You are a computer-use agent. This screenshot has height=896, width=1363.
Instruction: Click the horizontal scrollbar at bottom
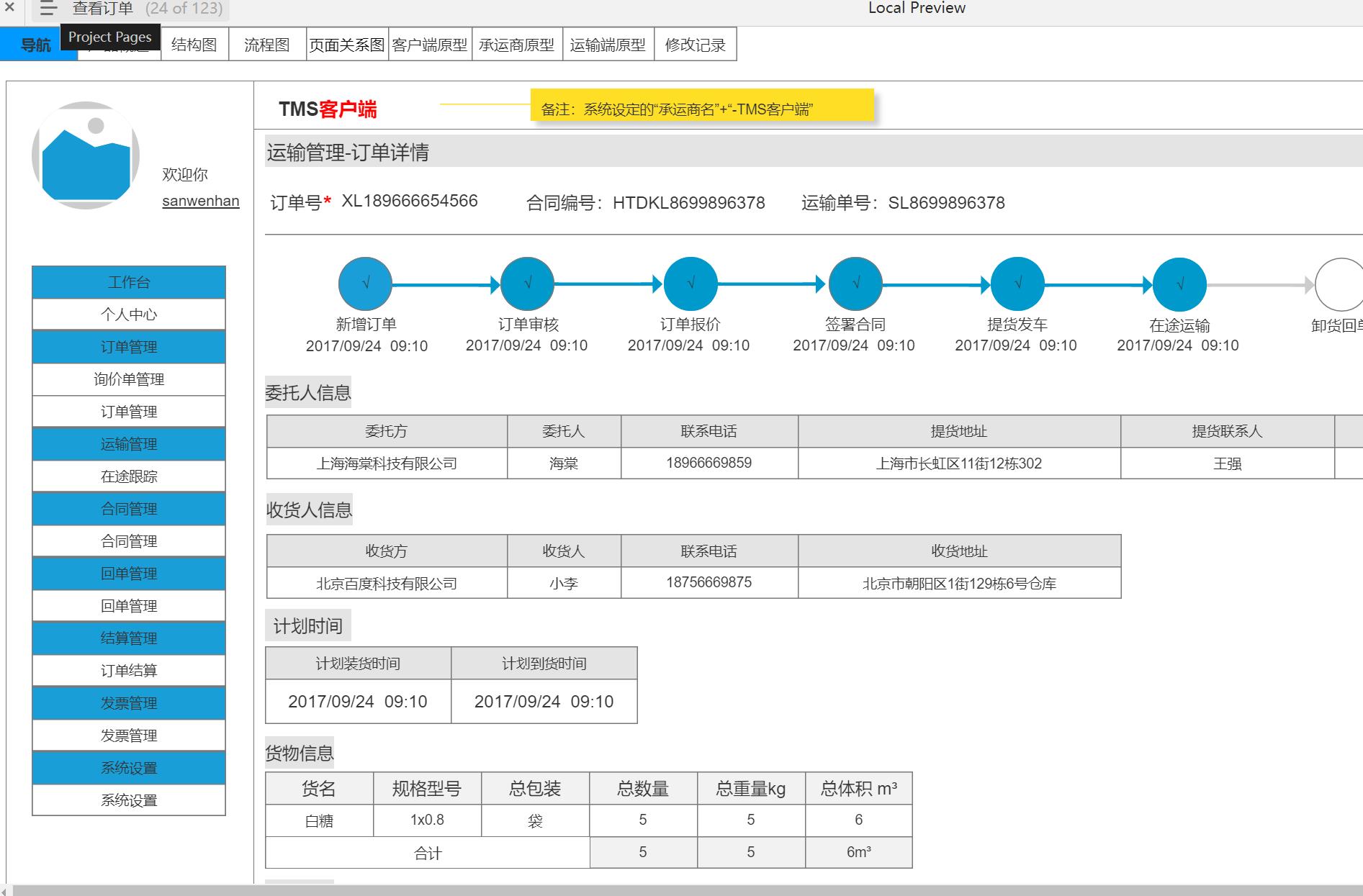pyautogui.click(x=687, y=890)
